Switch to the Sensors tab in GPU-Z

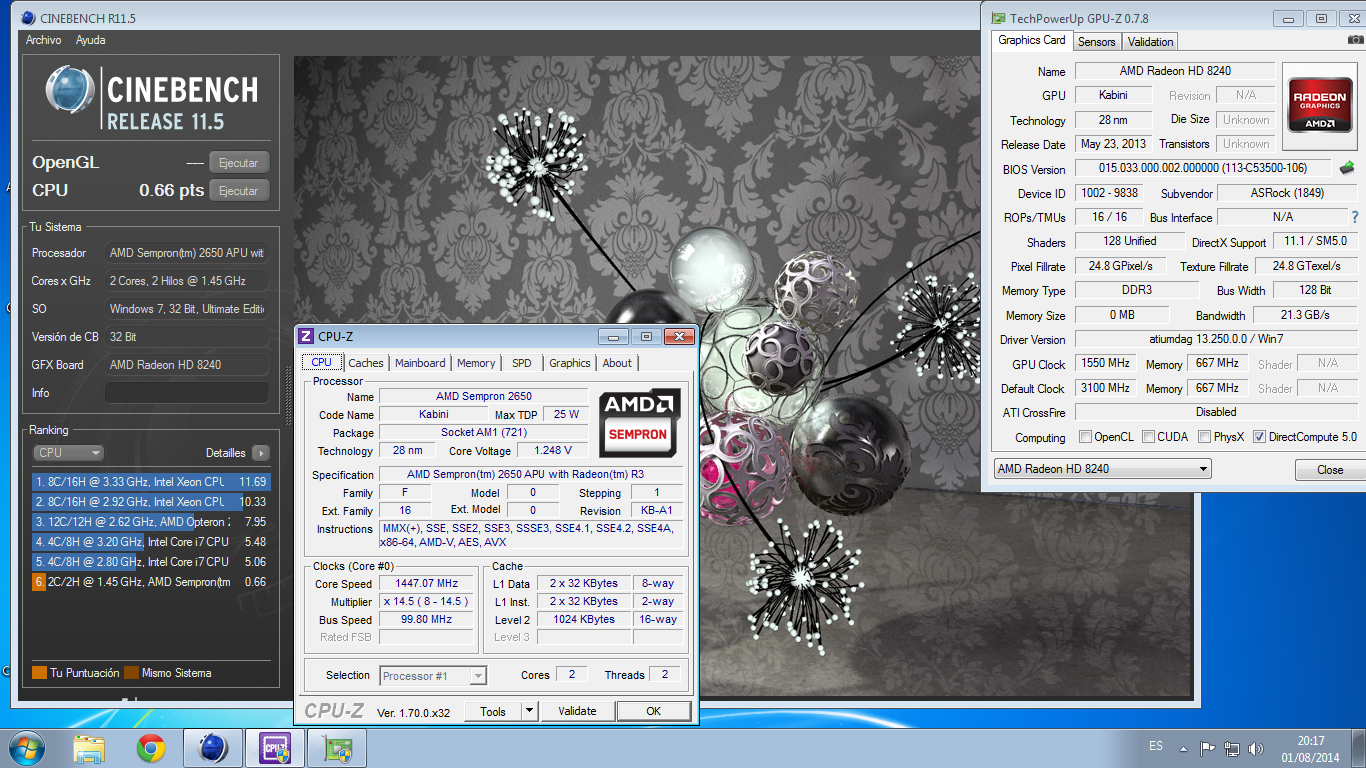click(1097, 42)
